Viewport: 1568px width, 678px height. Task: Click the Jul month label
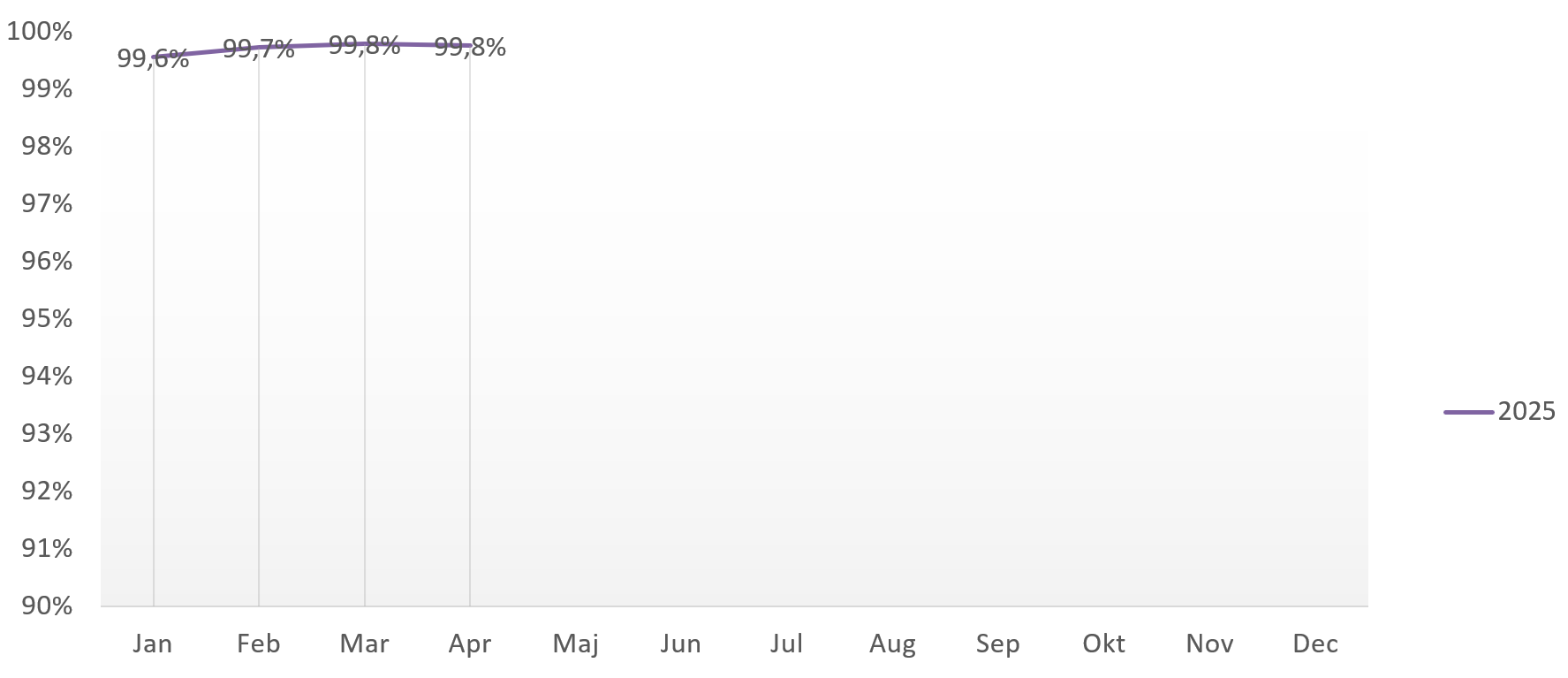(x=786, y=644)
